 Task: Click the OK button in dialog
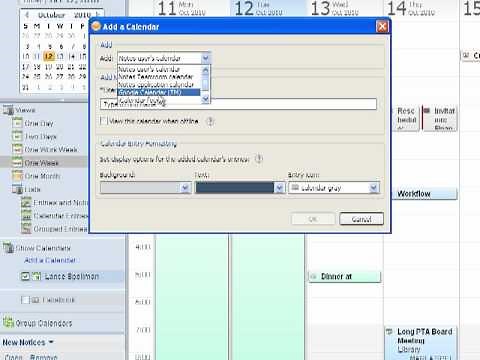(313, 219)
